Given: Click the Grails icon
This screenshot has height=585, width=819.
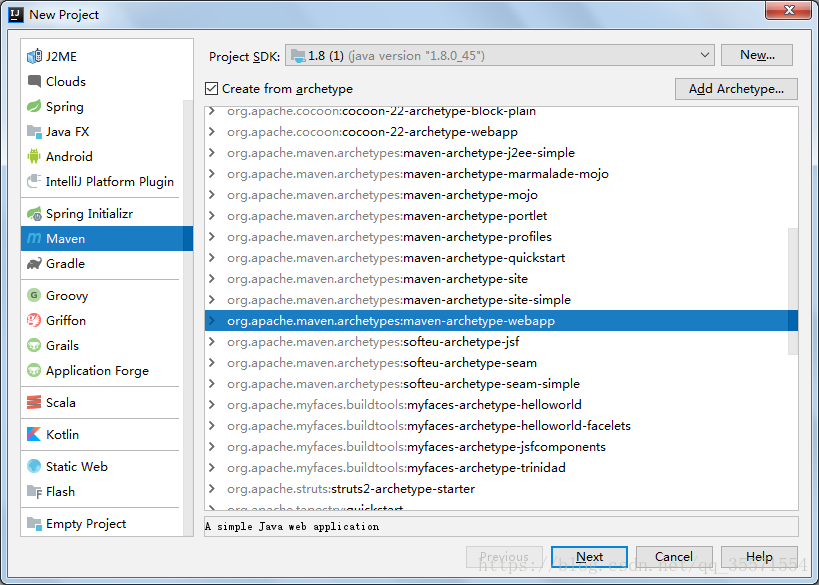Looking at the screenshot, I should [34, 345].
